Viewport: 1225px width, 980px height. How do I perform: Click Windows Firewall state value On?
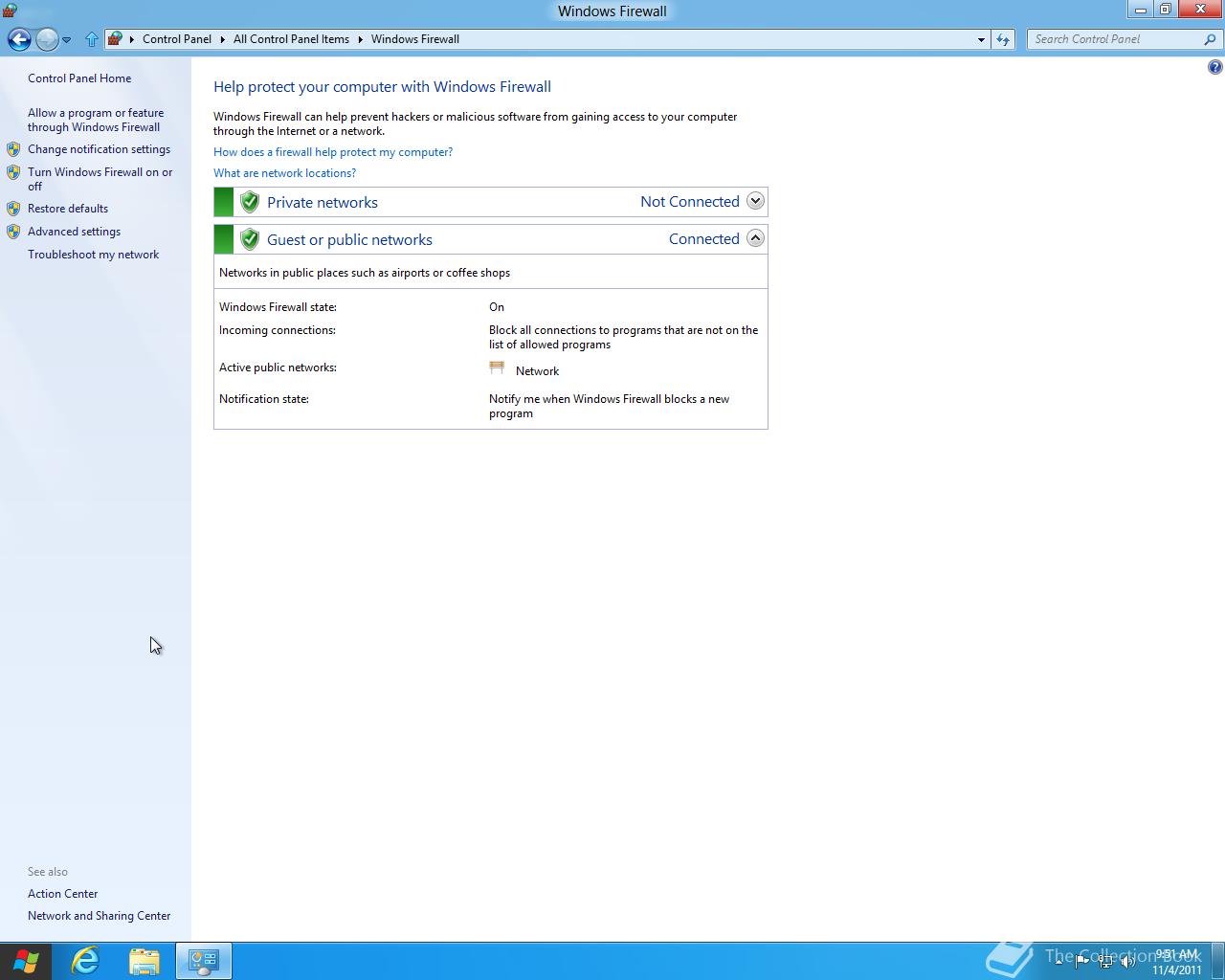(x=497, y=307)
